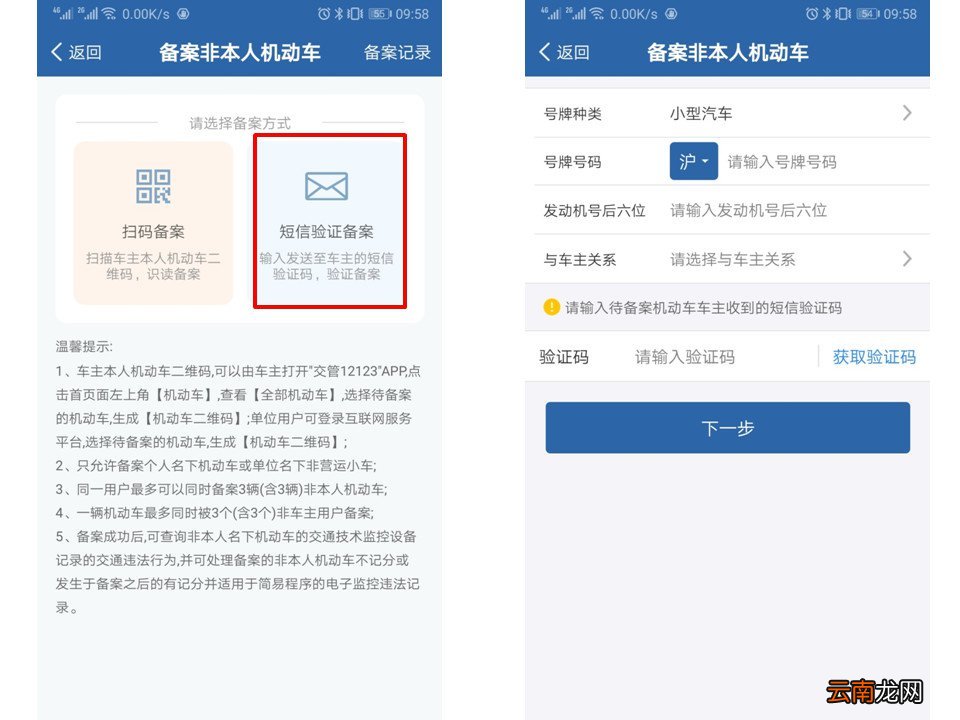
Task: Click the back chevron on the form screen
Action: click(546, 52)
